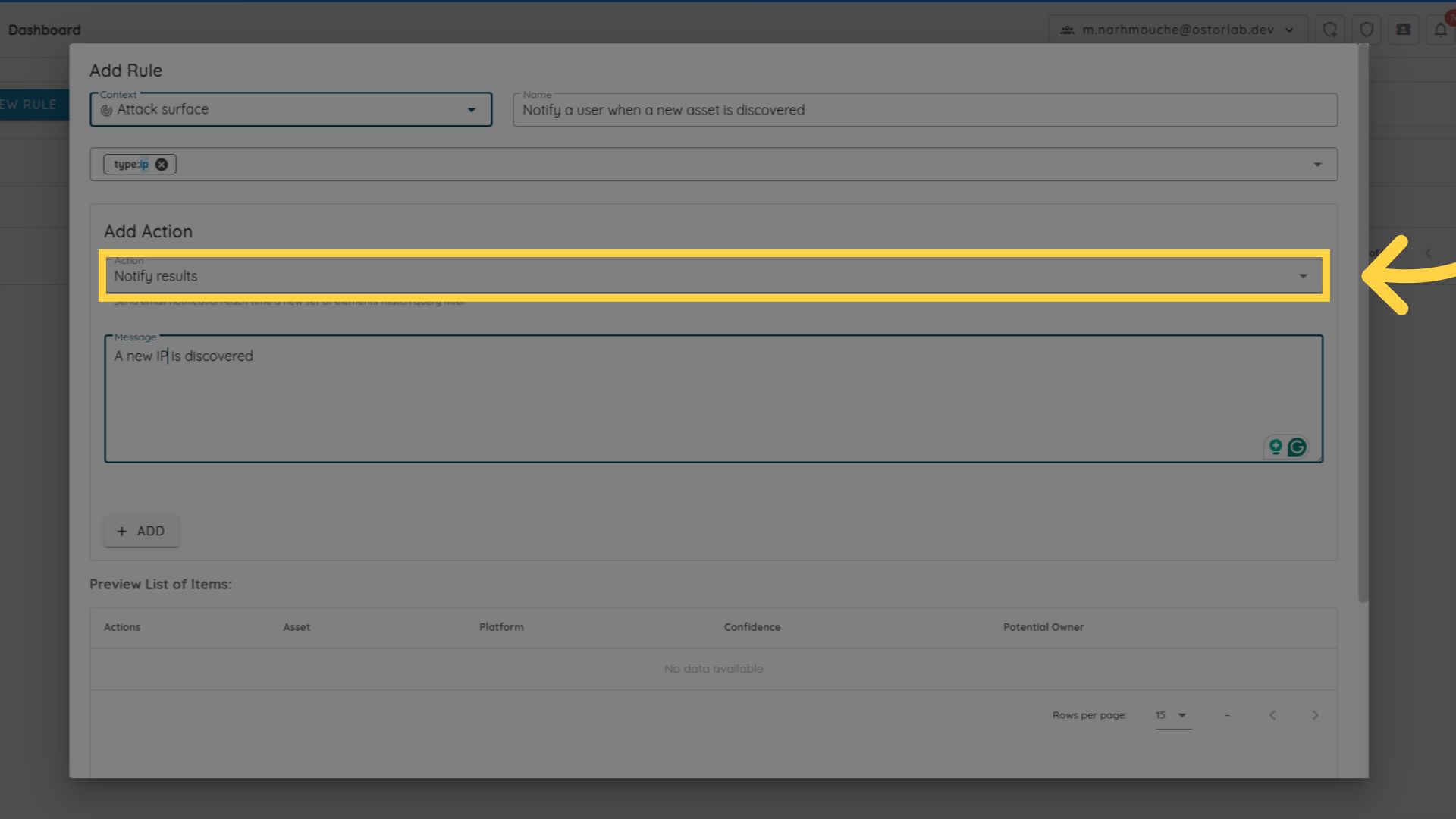The image size is (1456, 819).
Task: Go to previous page of preview table
Action: (x=1272, y=715)
